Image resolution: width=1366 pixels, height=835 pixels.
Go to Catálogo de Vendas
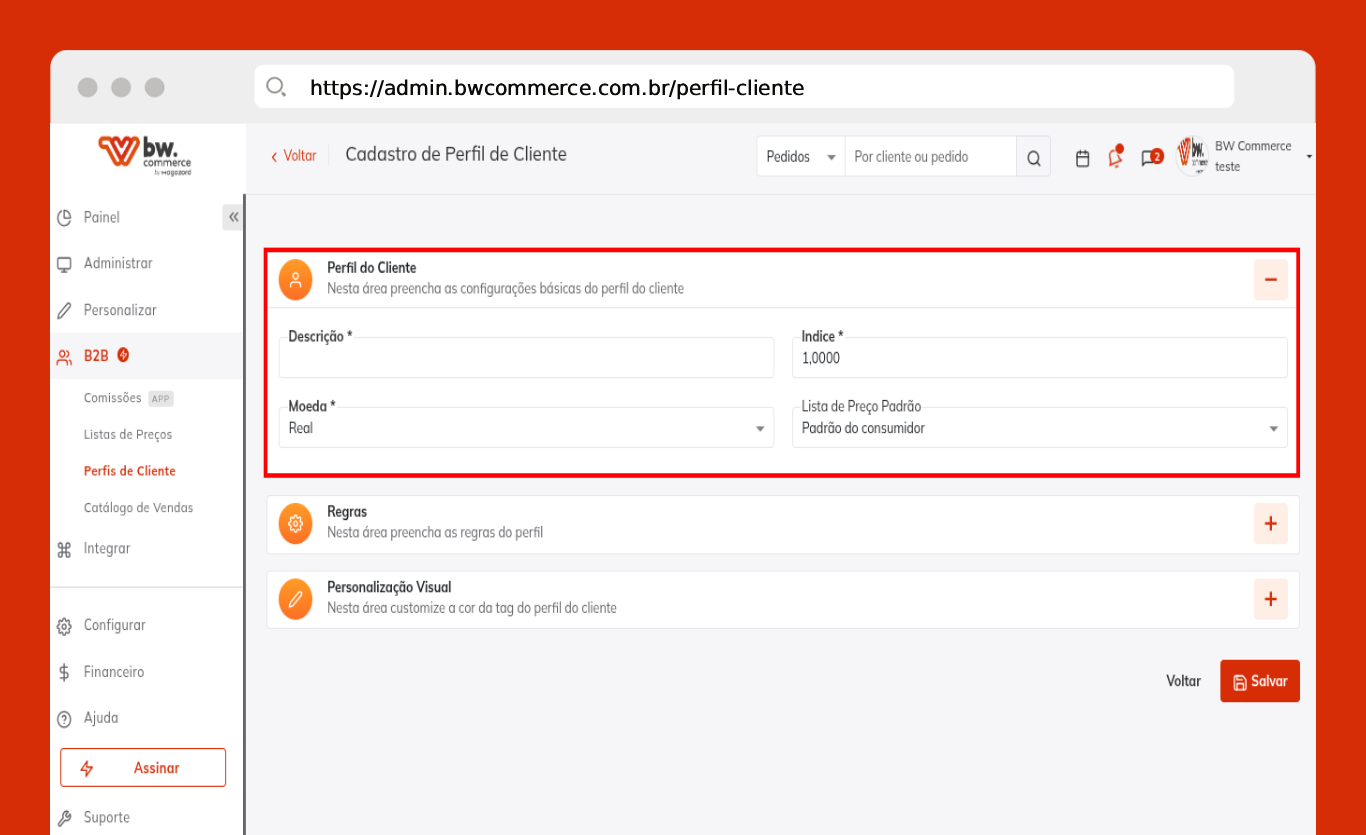[138, 508]
